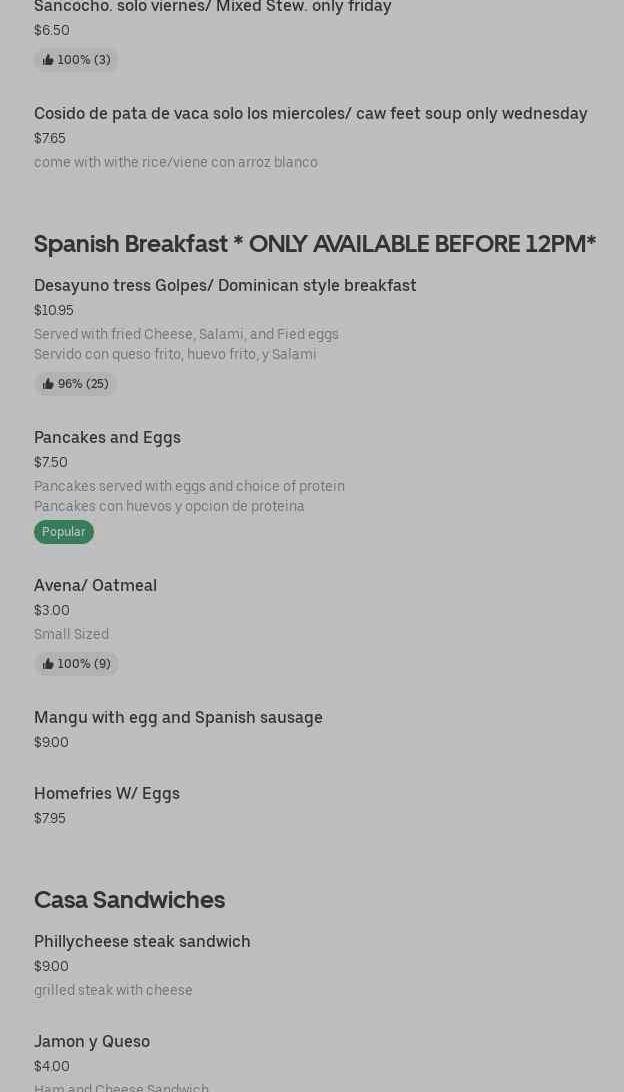Click the Sancocho Mixed Stew title
Screen dimensions: 624x1092
[x=213, y=7]
